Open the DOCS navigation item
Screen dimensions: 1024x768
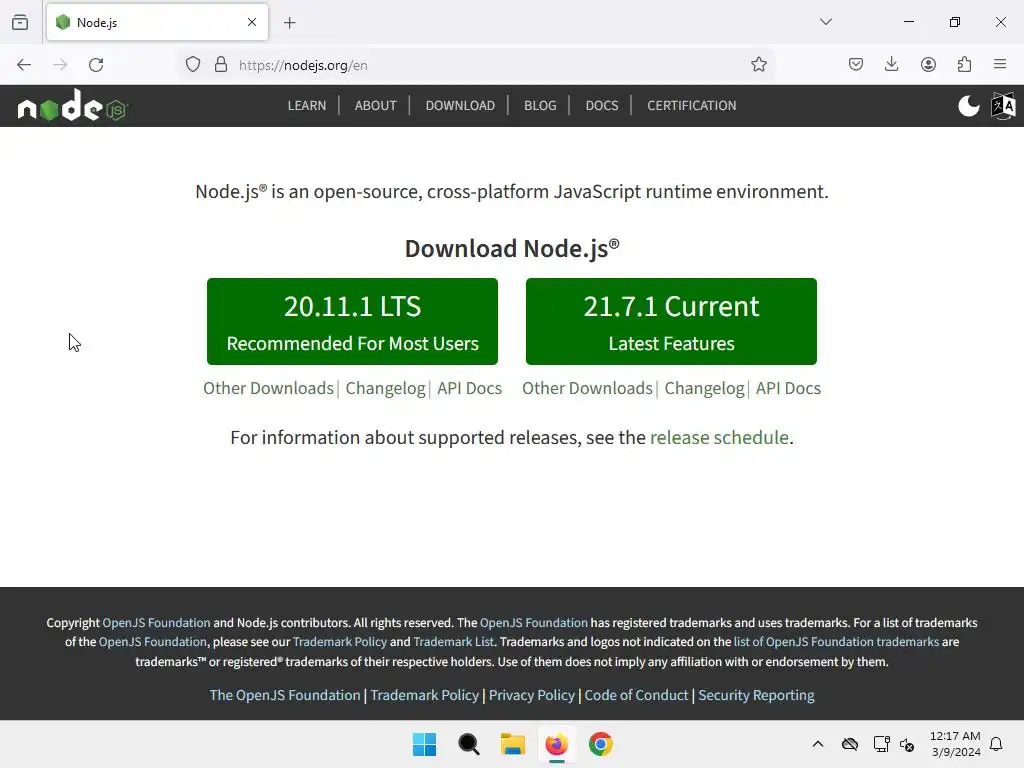coord(602,106)
